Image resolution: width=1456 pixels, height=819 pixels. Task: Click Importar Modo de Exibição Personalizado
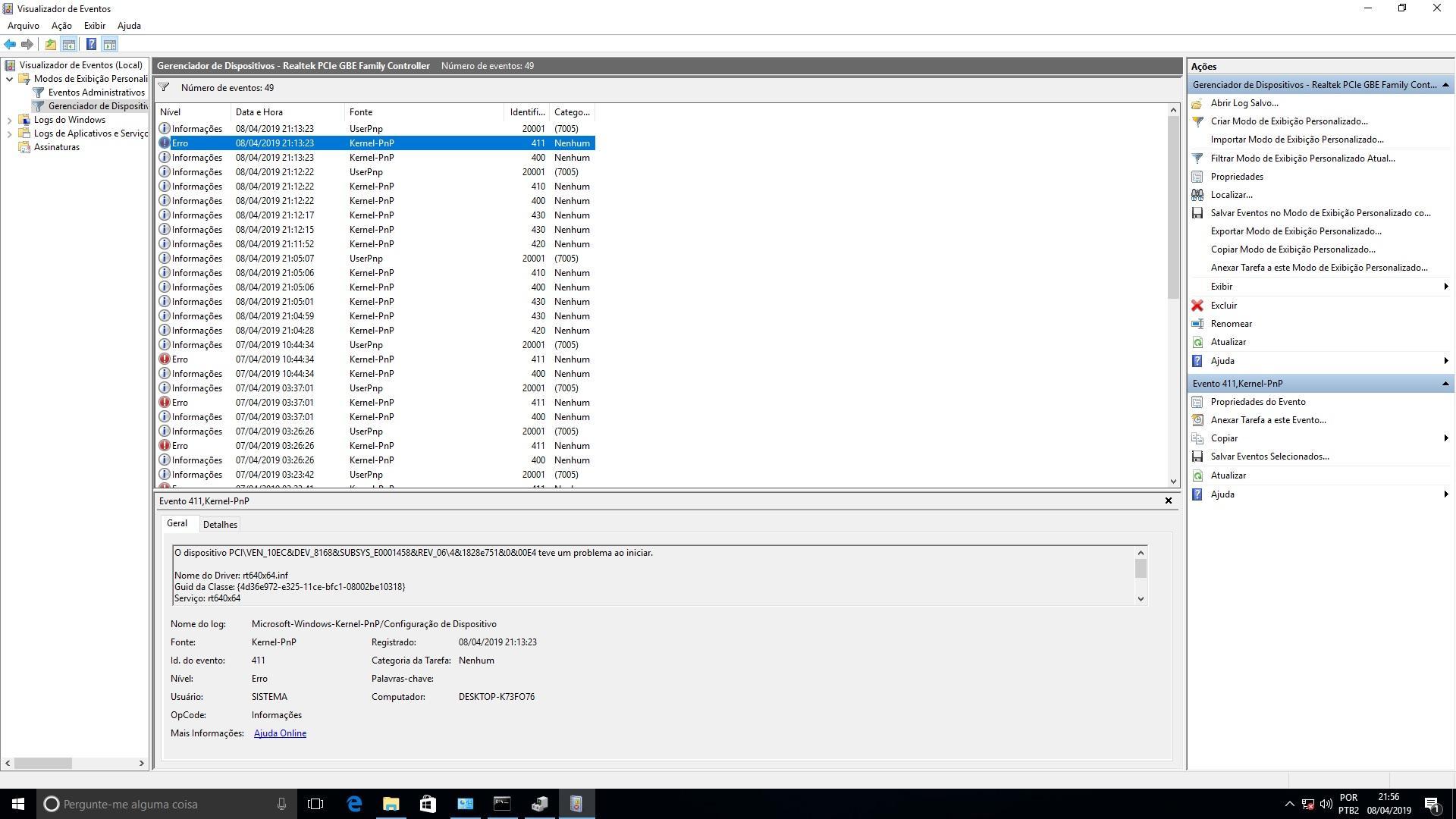1297,140
